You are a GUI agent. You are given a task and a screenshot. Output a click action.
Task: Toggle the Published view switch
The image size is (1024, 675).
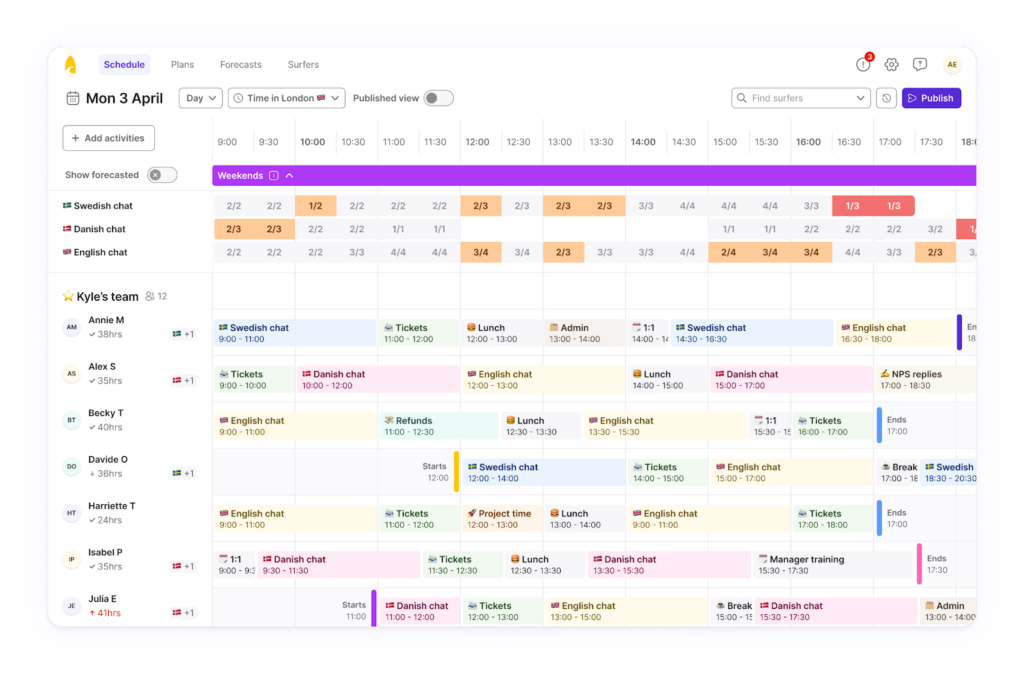coord(438,98)
